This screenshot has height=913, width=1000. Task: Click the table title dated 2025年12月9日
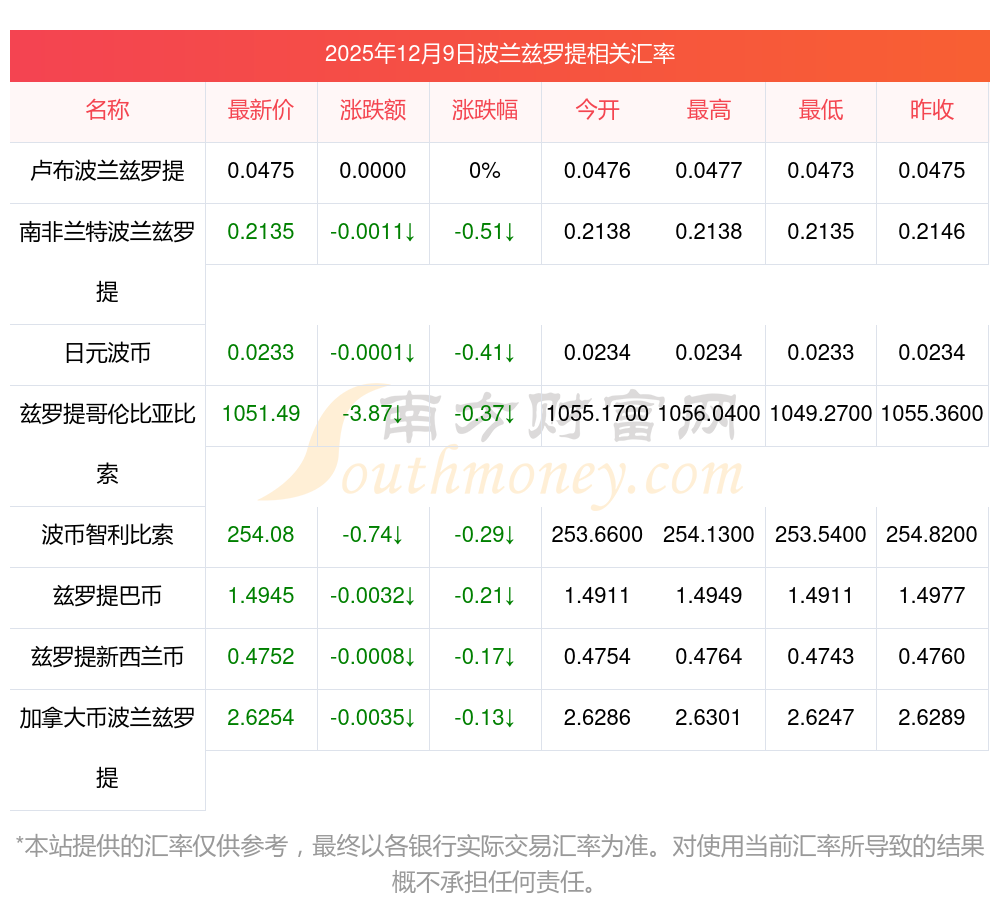pos(499,54)
